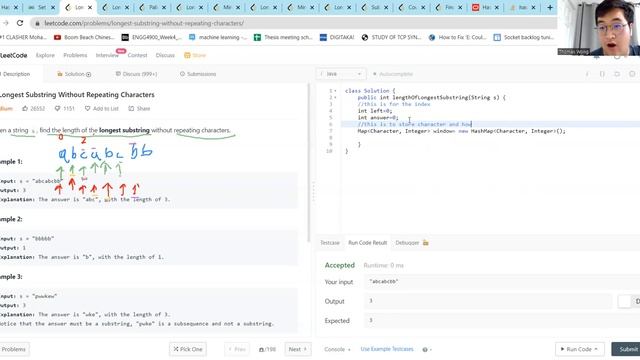This screenshot has width=640, height=360.
Task: Open a new browser tab with plus icon
Action: click(x=550, y=7)
